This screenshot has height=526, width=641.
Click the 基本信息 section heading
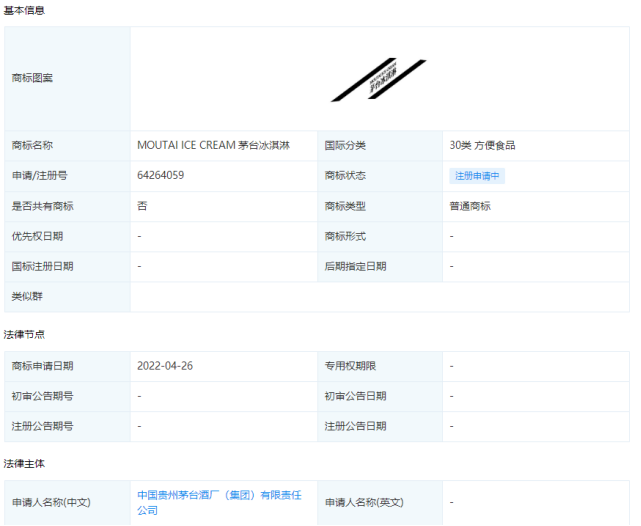[23, 10]
